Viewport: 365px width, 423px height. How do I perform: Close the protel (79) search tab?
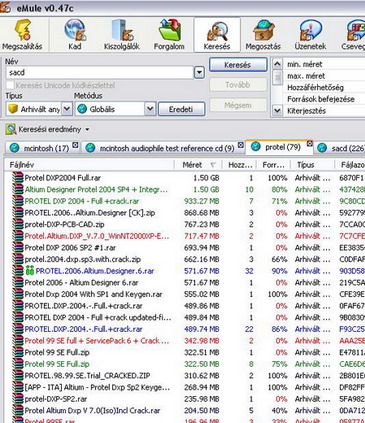pos(309,144)
